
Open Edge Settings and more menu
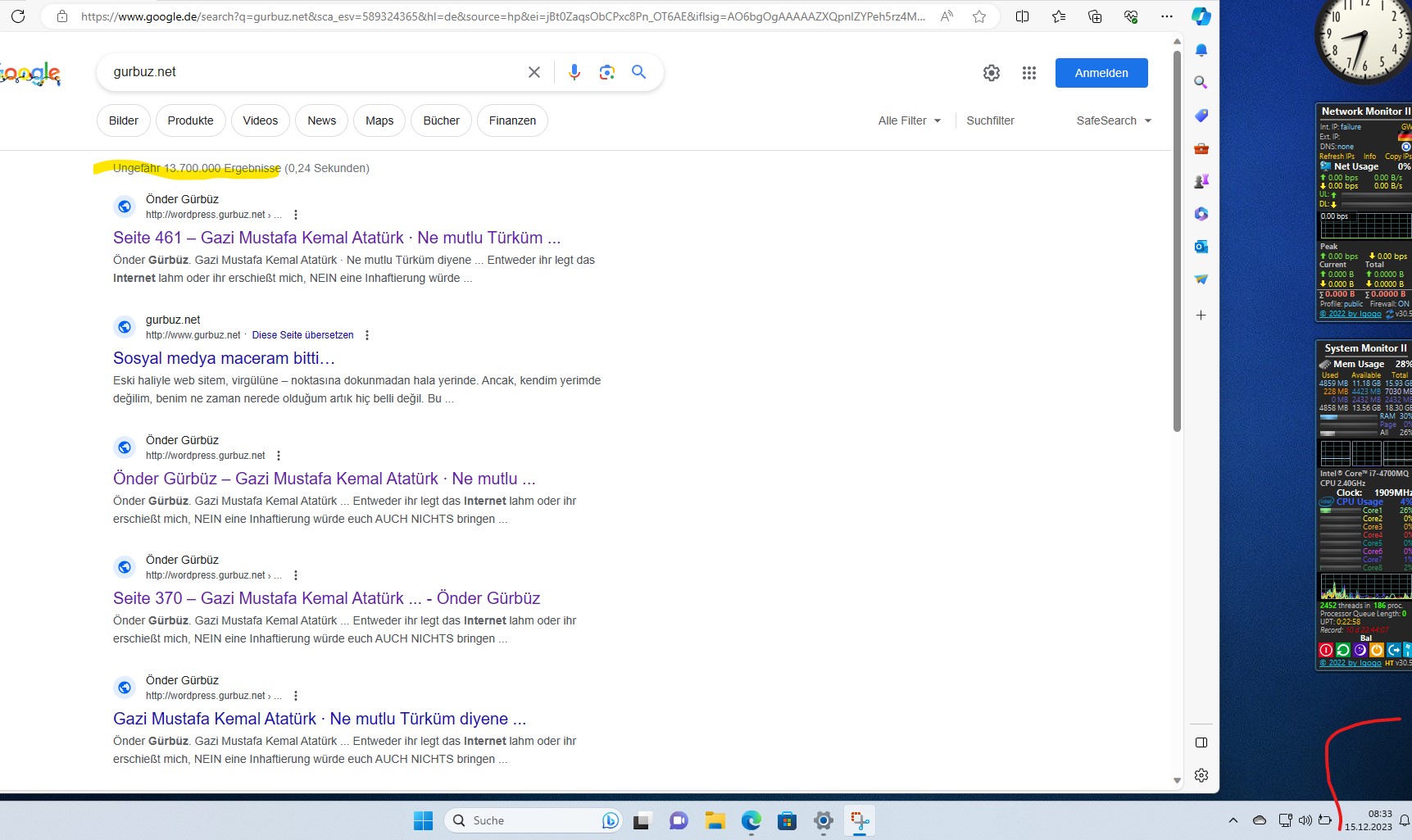click(1167, 16)
